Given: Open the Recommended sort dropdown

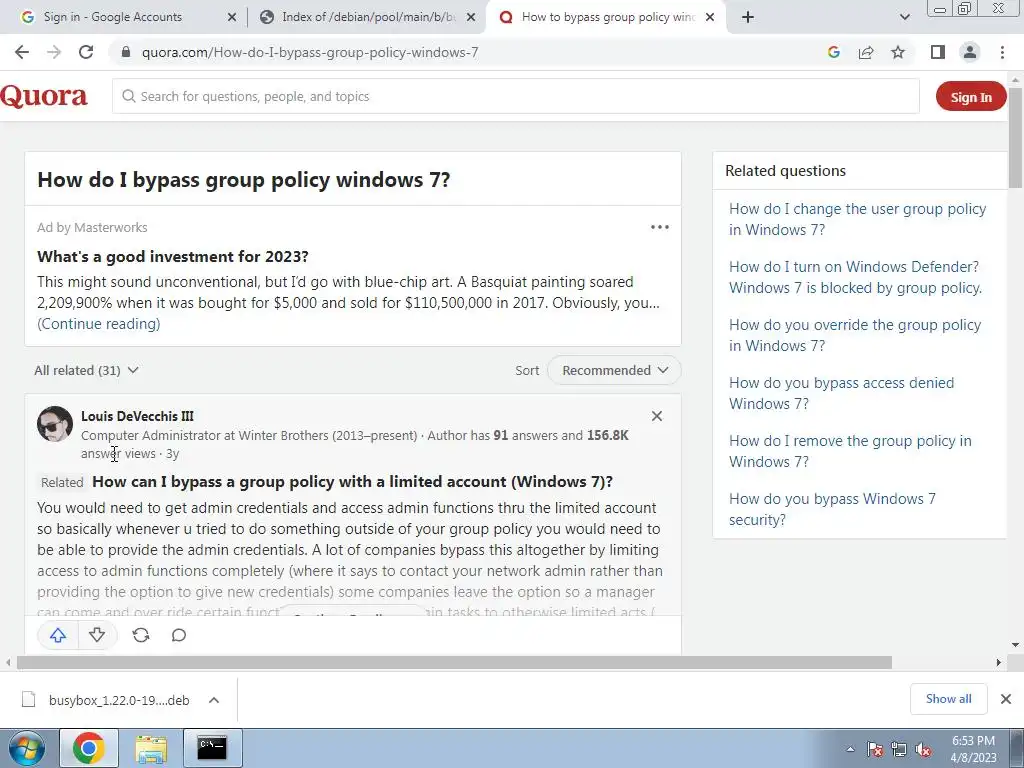Looking at the screenshot, I should [x=614, y=370].
